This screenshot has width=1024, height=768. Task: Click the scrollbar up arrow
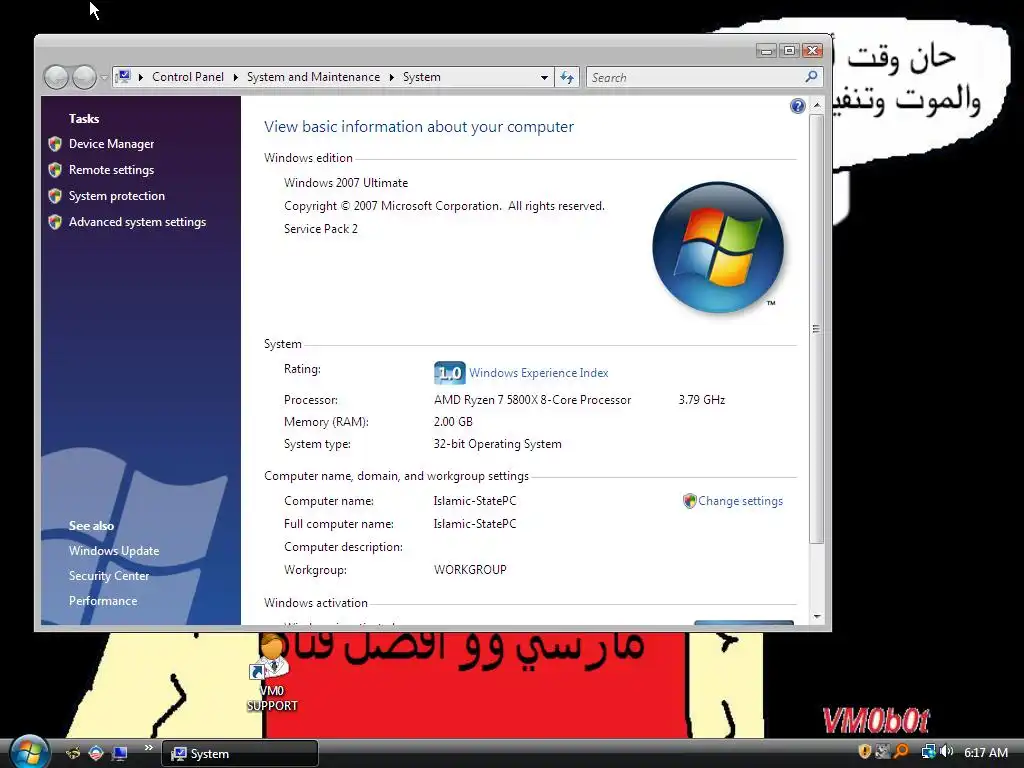point(816,105)
